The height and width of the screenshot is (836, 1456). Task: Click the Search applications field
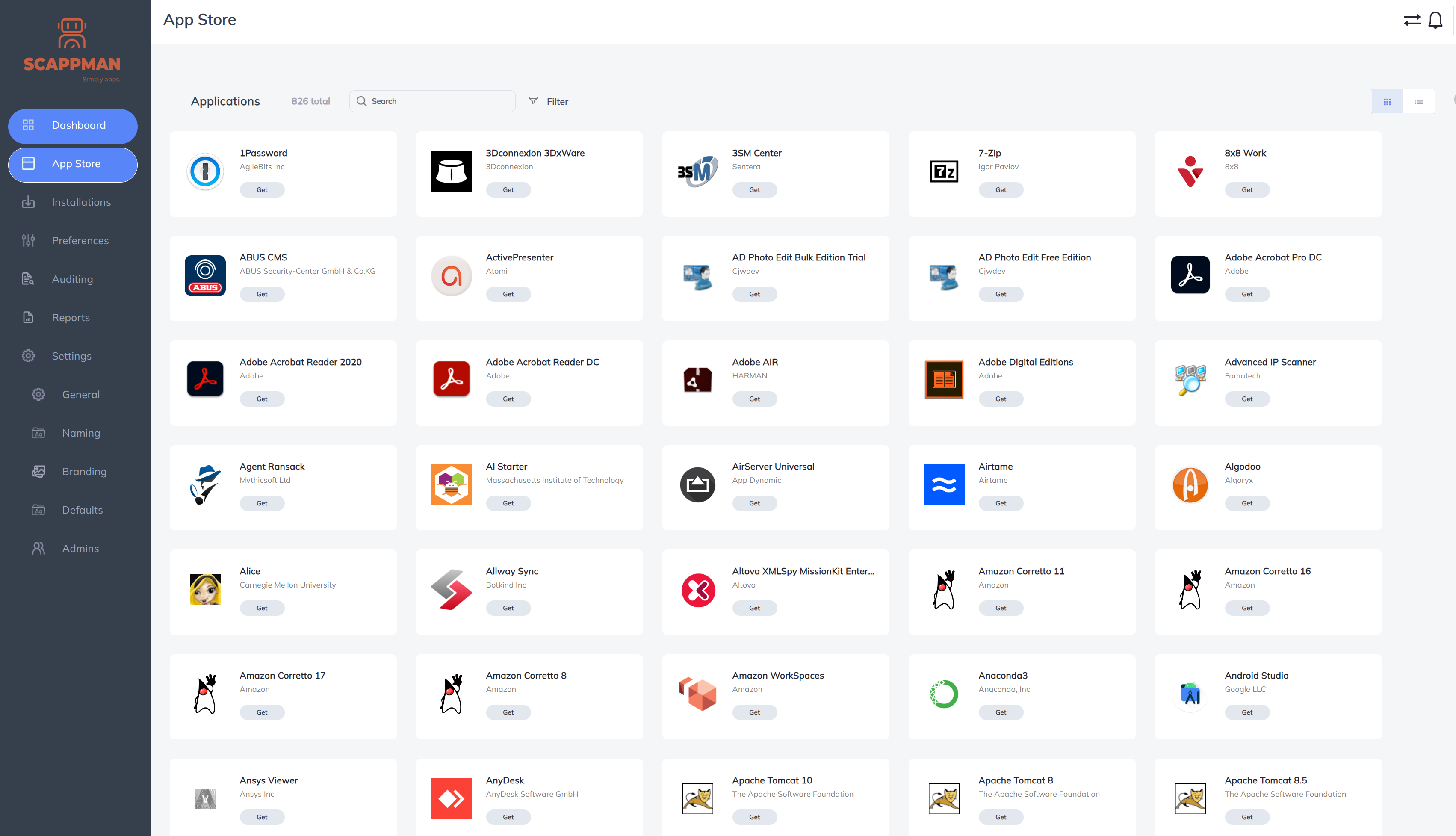(x=439, y=101)
